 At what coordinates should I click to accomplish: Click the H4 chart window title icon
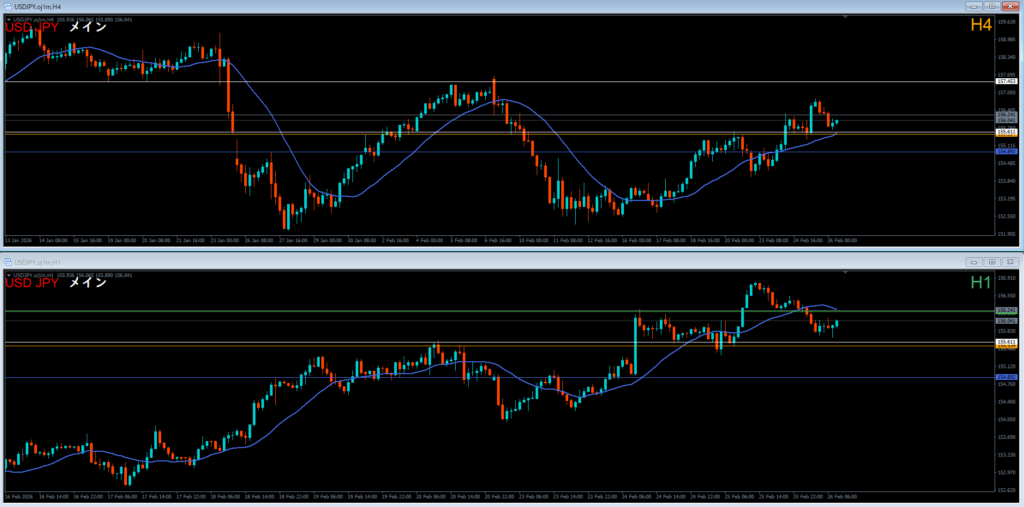[x=7, y=7]
